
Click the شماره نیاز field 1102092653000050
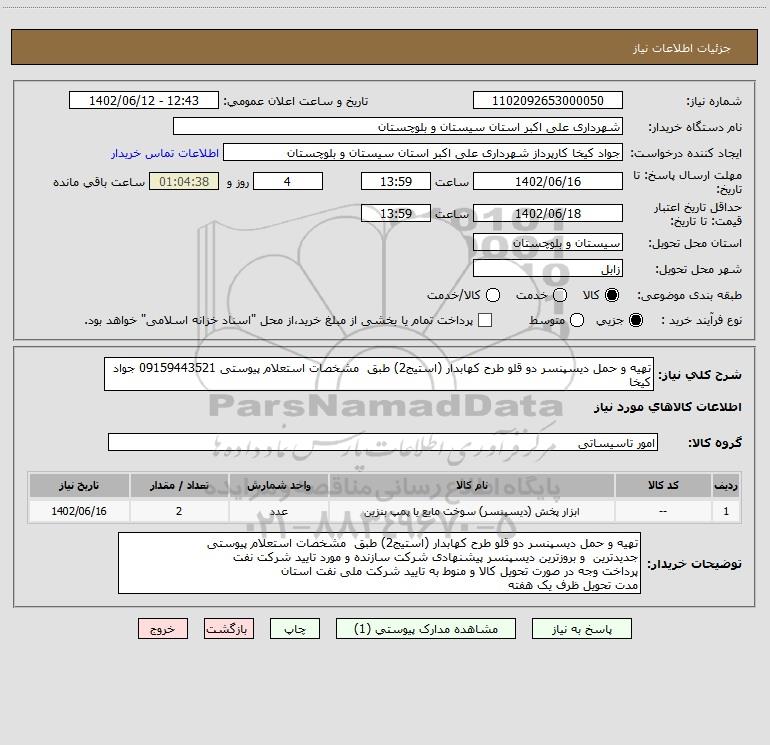point(548,101)
